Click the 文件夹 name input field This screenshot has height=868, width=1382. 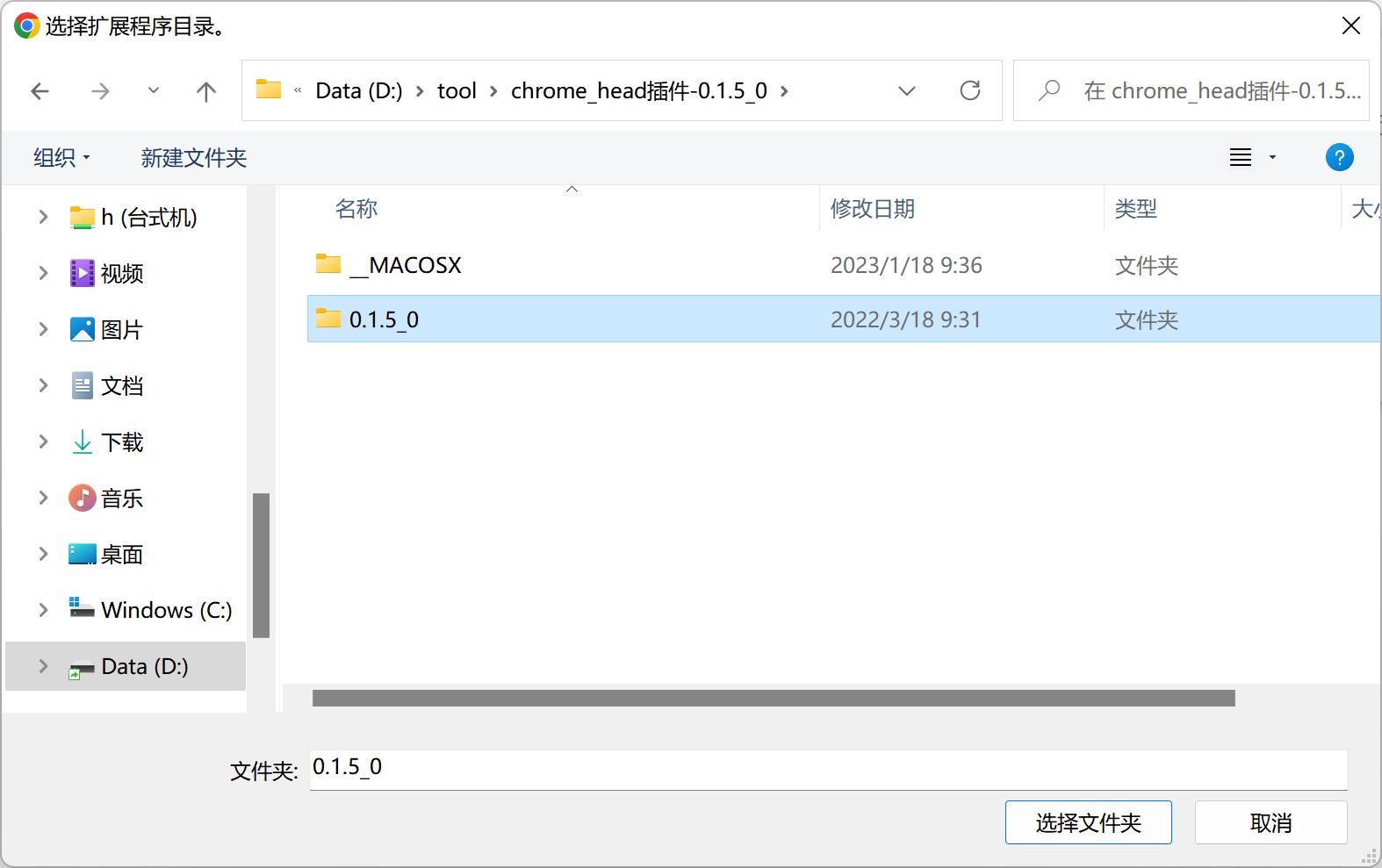(828, 770)
